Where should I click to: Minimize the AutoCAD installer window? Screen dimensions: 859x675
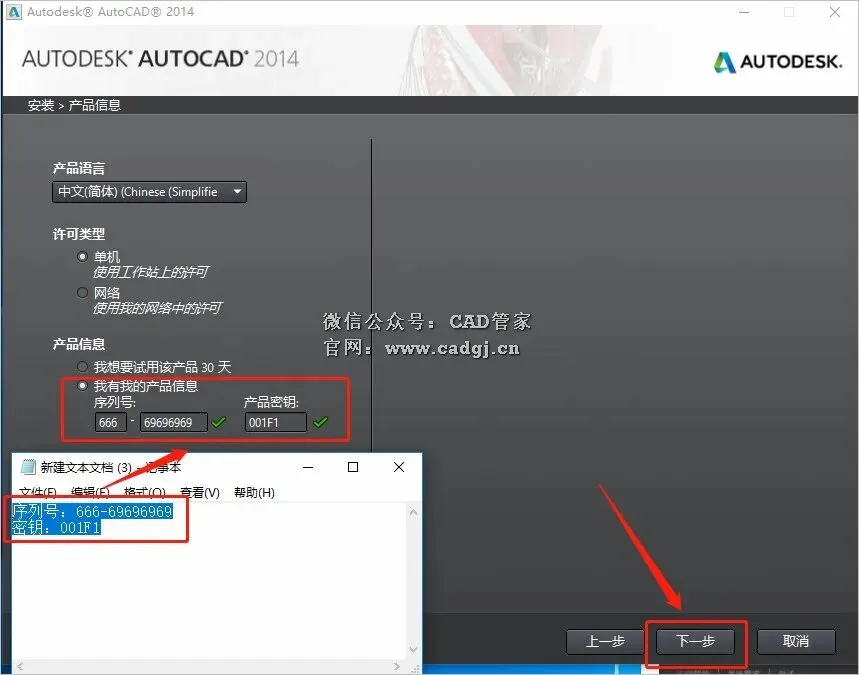click(x=744, y=12)
